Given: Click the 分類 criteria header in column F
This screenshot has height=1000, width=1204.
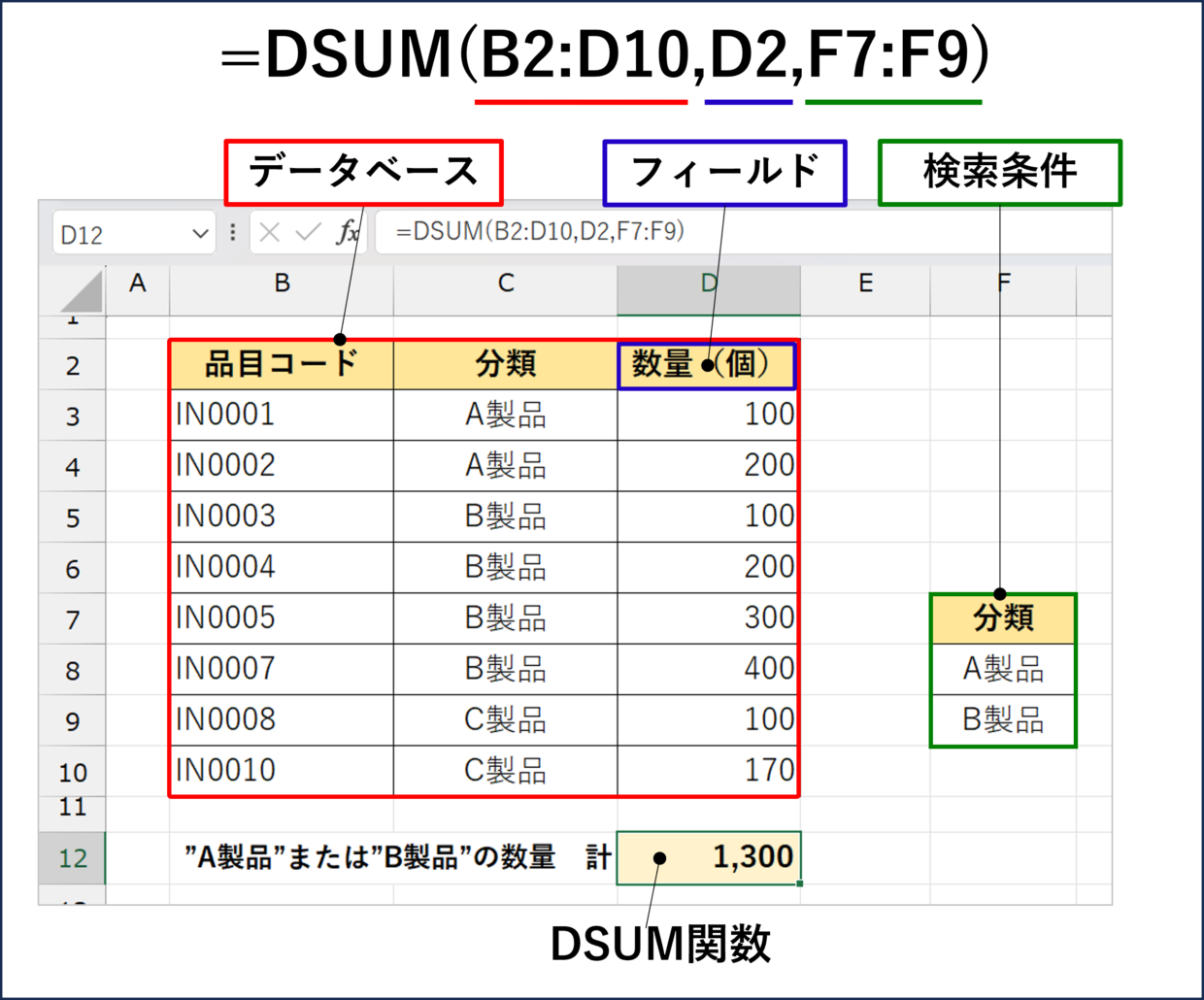Looking at the screenshot, I should pos(1003,618).
